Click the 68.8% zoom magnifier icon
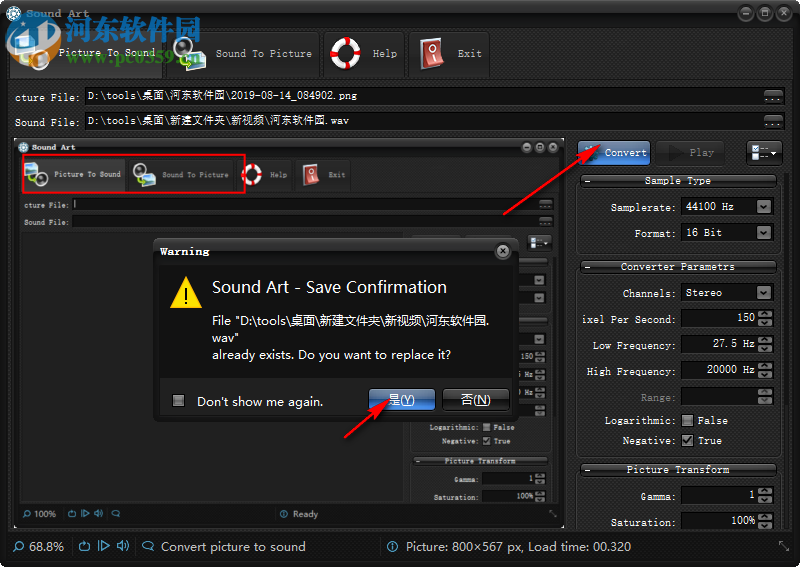Viewport: 800px width, 567px height. click(x=19, y=547)
